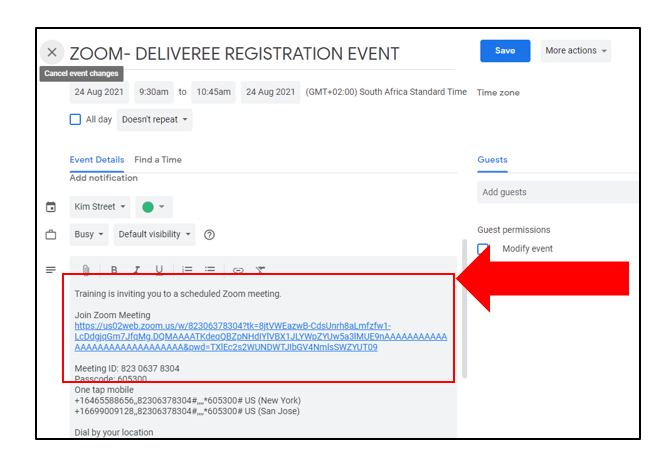Click the blue Save button
This screenshot has width=660, height=453.
point(505,51)
